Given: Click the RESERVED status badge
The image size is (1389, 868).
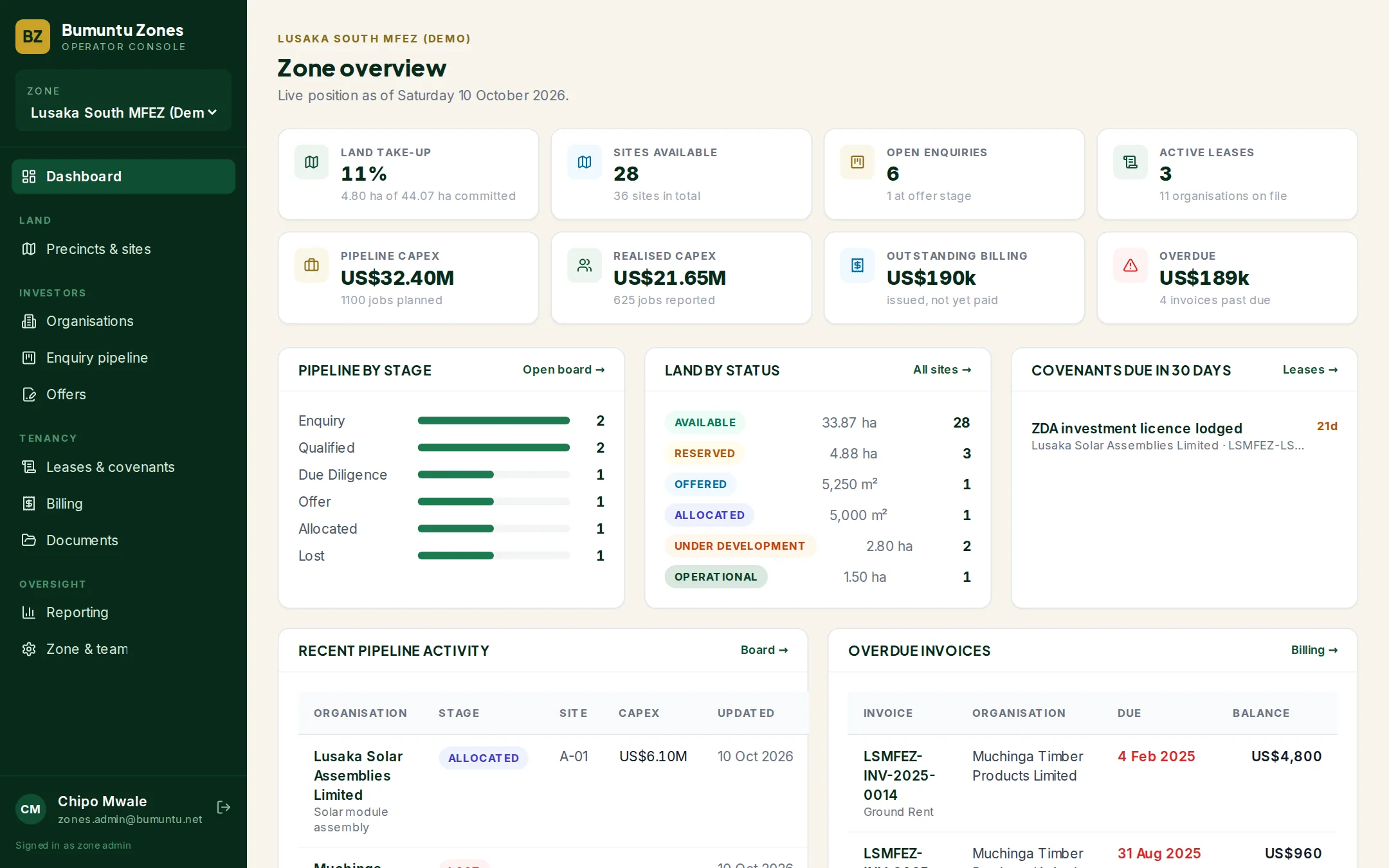Looking at the screenshot, I should (704, 453).
